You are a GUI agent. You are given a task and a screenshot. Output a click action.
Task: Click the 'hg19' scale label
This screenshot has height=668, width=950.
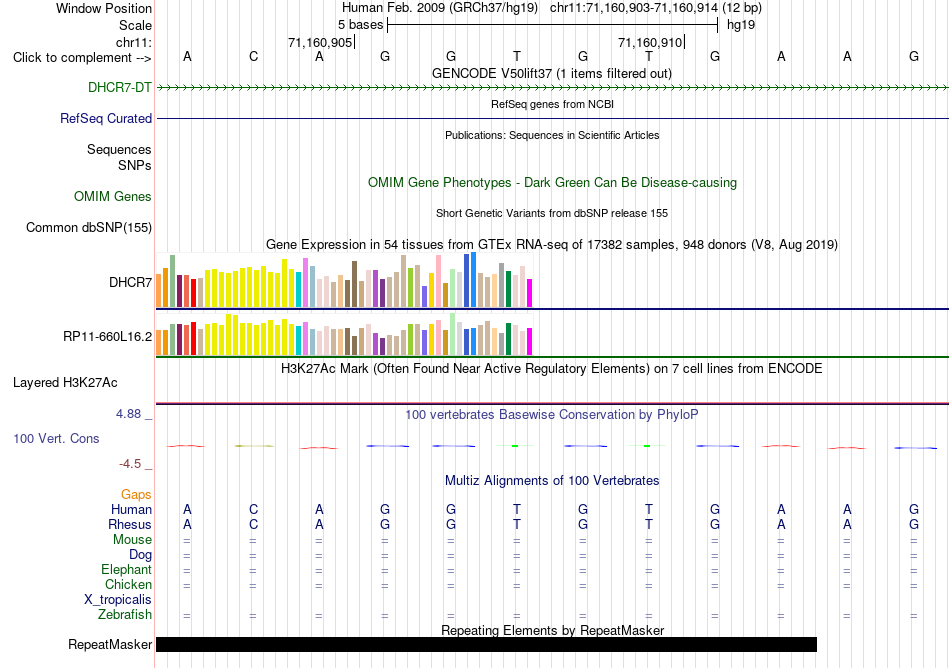(741, 25)
